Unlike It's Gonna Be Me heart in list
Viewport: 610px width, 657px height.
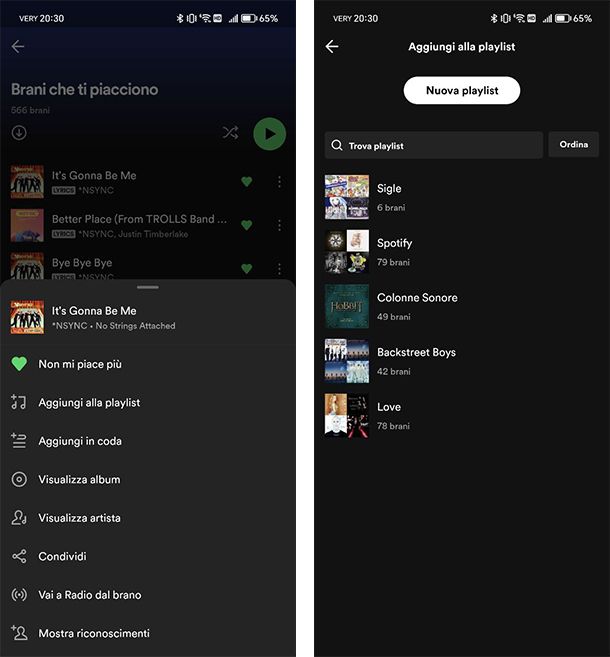(x=247, y=181)
